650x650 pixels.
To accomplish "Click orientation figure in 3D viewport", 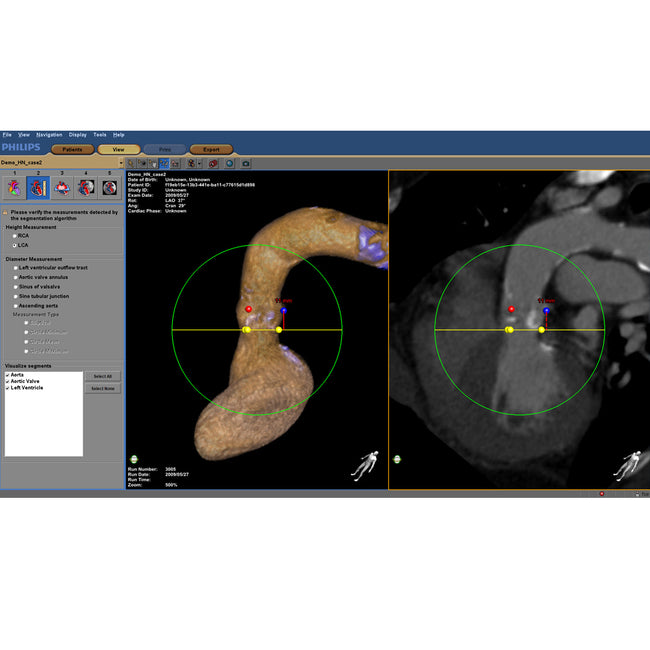I will pyautogui.click(x=368, y=464).
